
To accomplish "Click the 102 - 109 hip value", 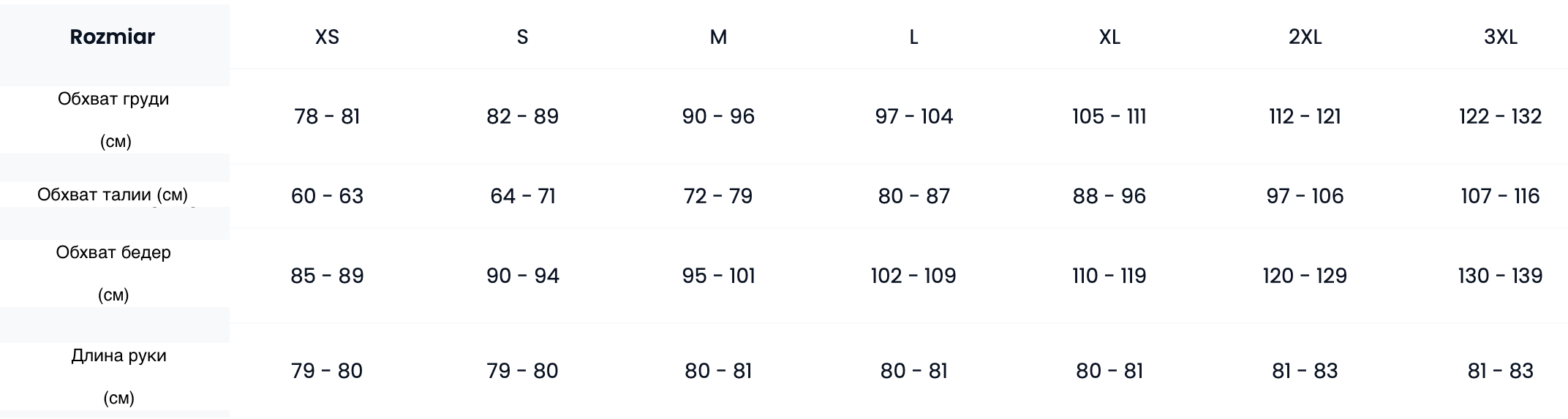I will [913, 276].
